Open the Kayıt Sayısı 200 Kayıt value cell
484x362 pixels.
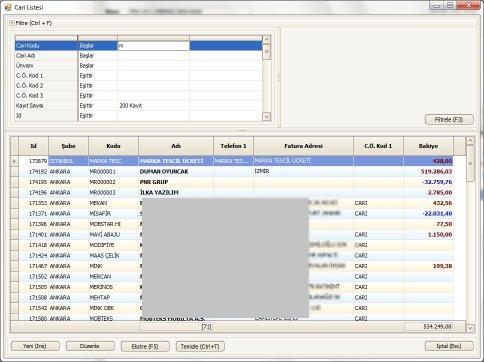153,106
